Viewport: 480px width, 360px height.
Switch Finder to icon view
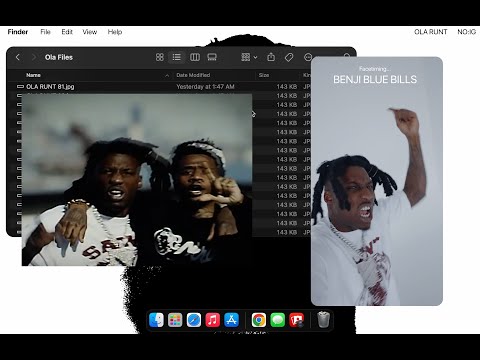[160, 57]
